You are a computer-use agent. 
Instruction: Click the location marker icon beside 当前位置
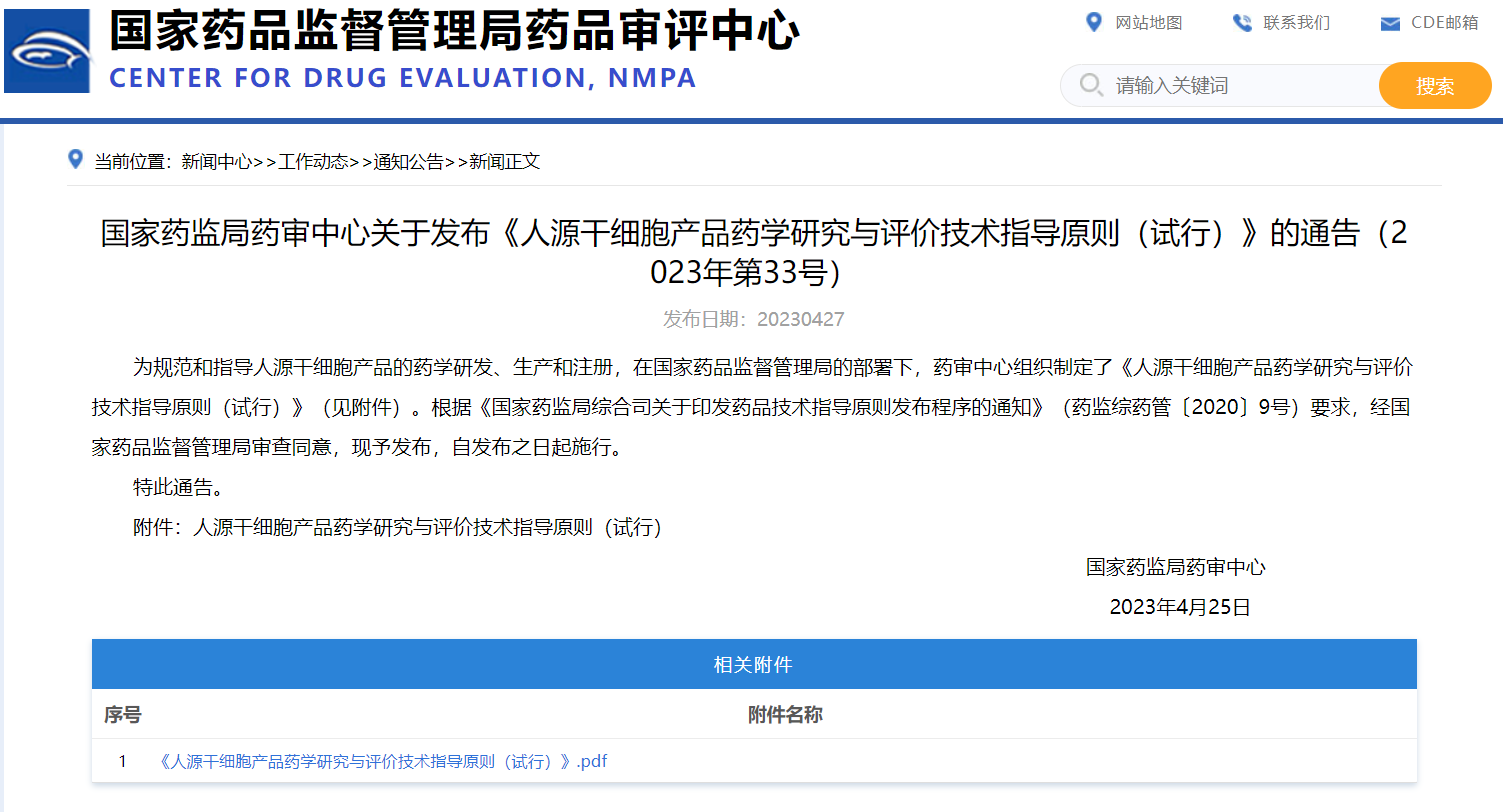74,158
